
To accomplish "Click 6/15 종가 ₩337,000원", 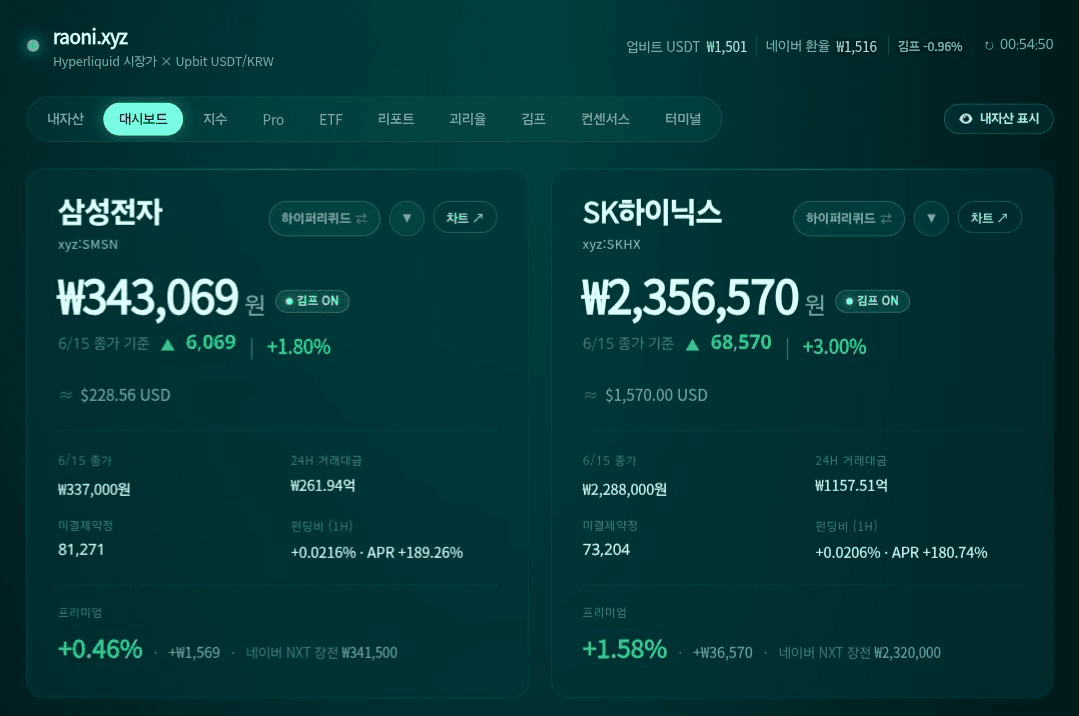I will pos(94,489).
